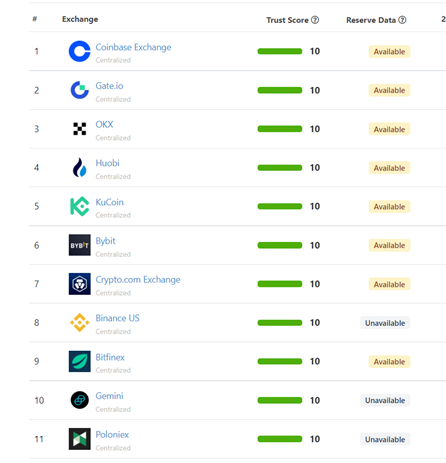Click the OKX checkered logo icon
446x463 pixels.
point(79,129)
